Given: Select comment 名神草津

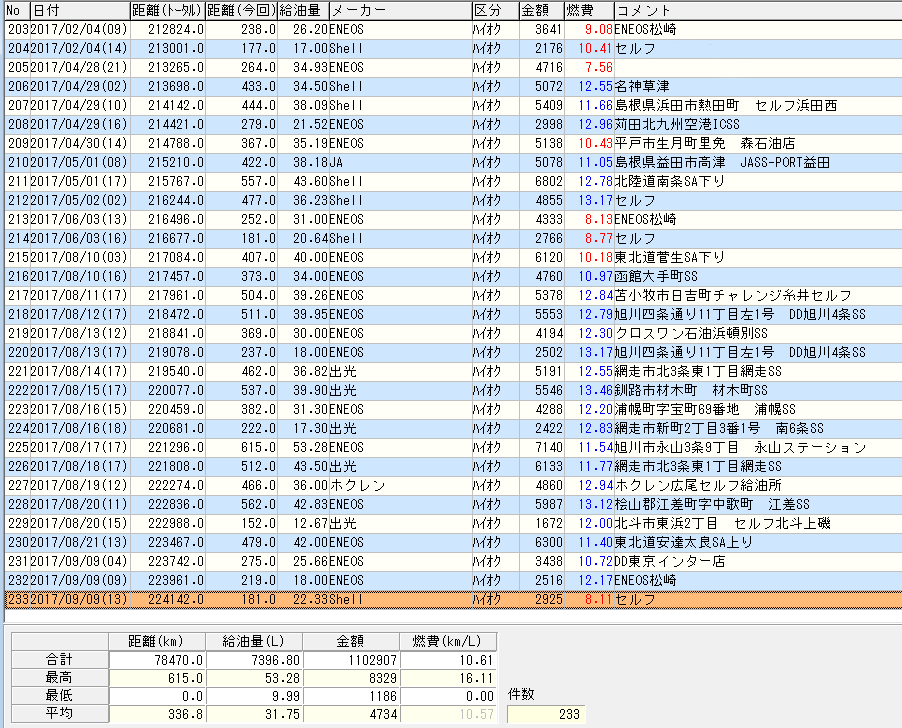Looking at the screenshot, I should pos(641,86).
